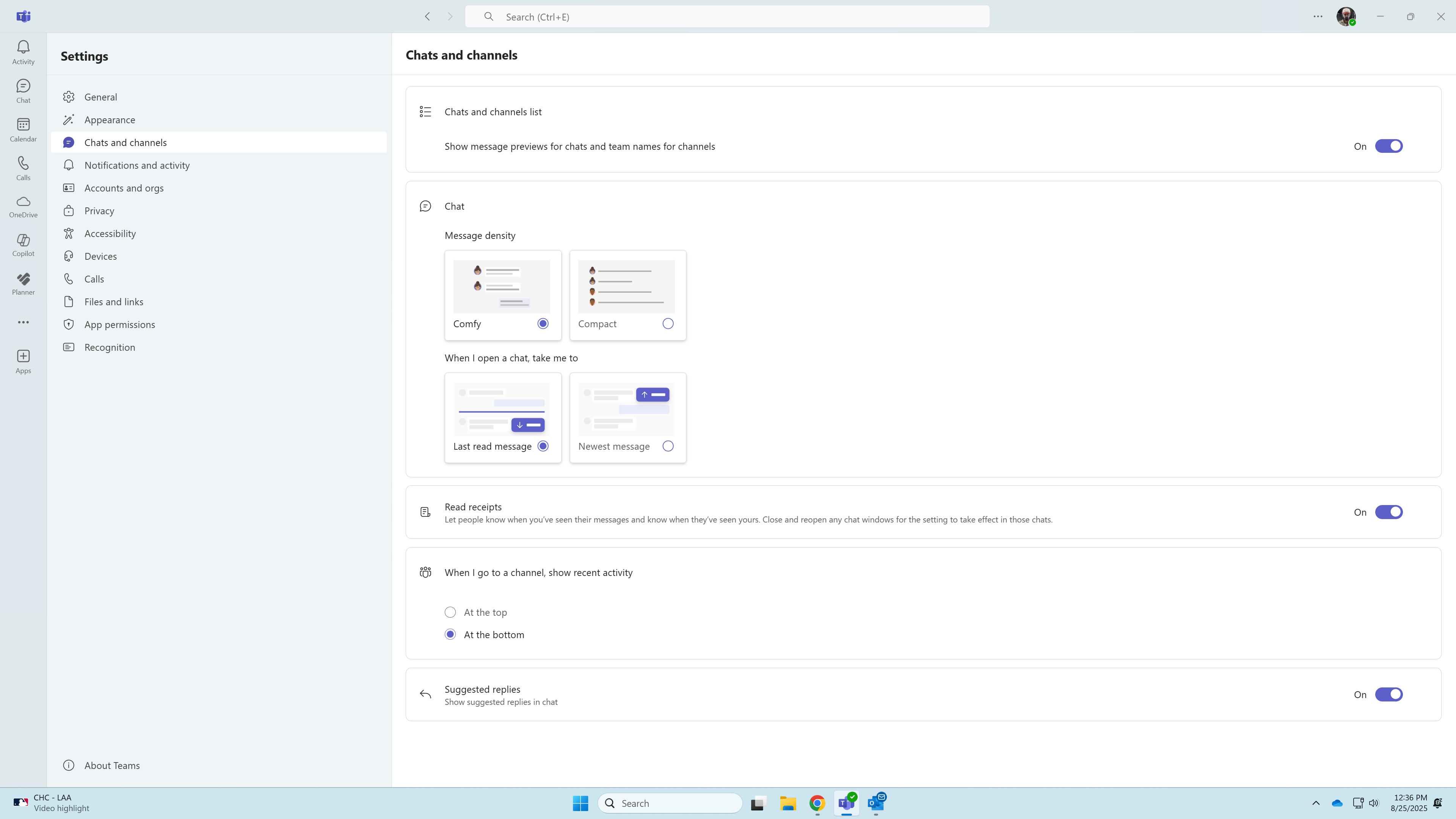Open the Apps section in sidebar
Image resolution: width=1456 pixels, height=819 pixels.
pos(23,361)
